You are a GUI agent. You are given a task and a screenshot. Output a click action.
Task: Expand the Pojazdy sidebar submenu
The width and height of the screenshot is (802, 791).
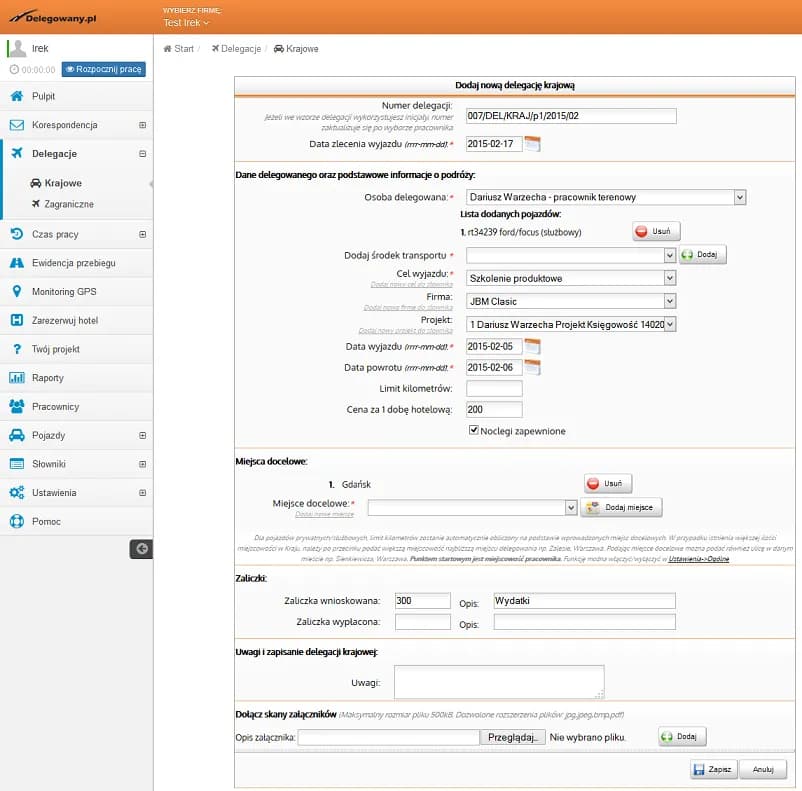142,436
